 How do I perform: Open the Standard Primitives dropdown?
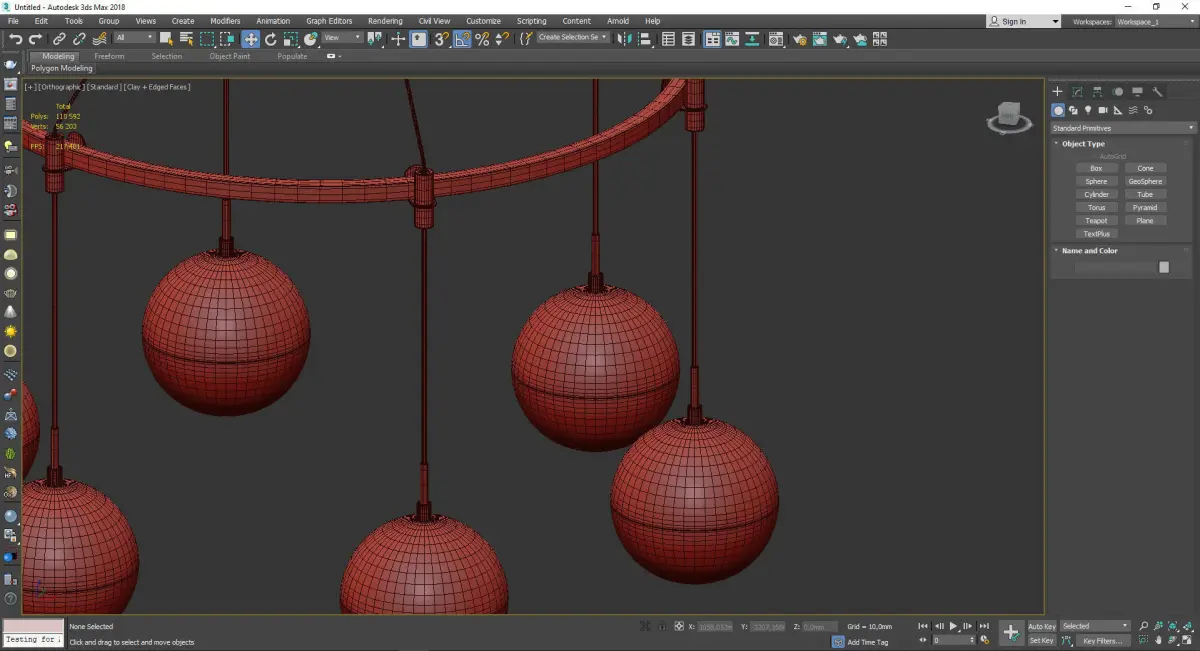[x=1122, y=128]
